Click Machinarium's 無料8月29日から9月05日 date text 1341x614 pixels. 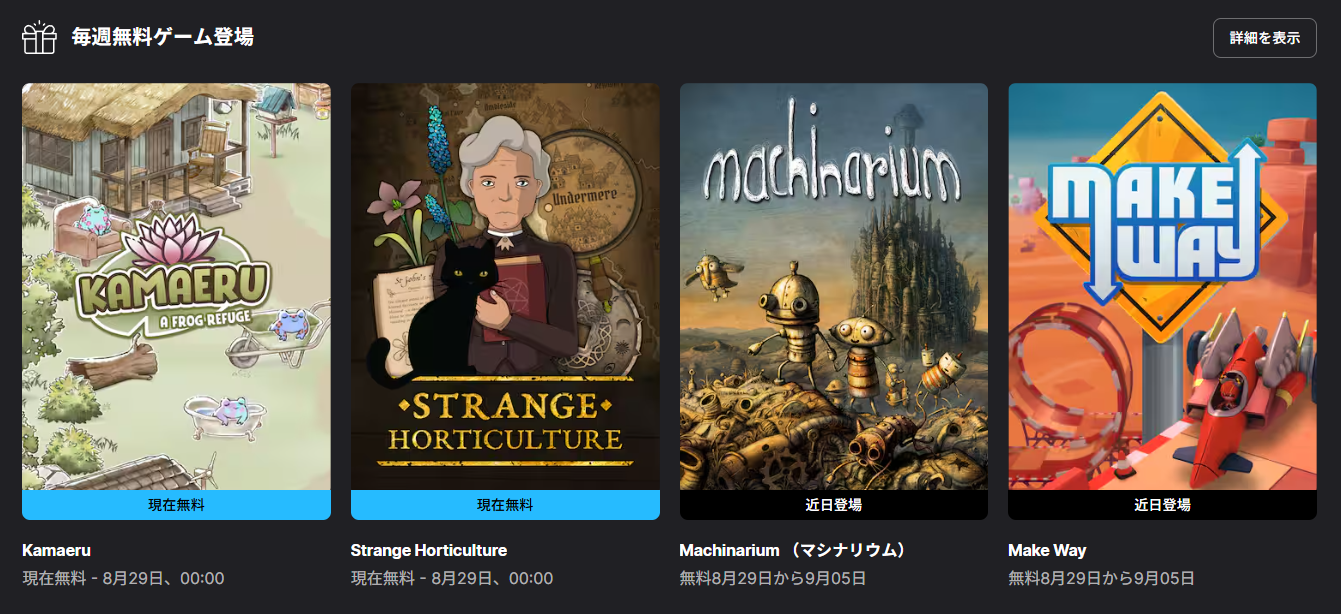773,578
